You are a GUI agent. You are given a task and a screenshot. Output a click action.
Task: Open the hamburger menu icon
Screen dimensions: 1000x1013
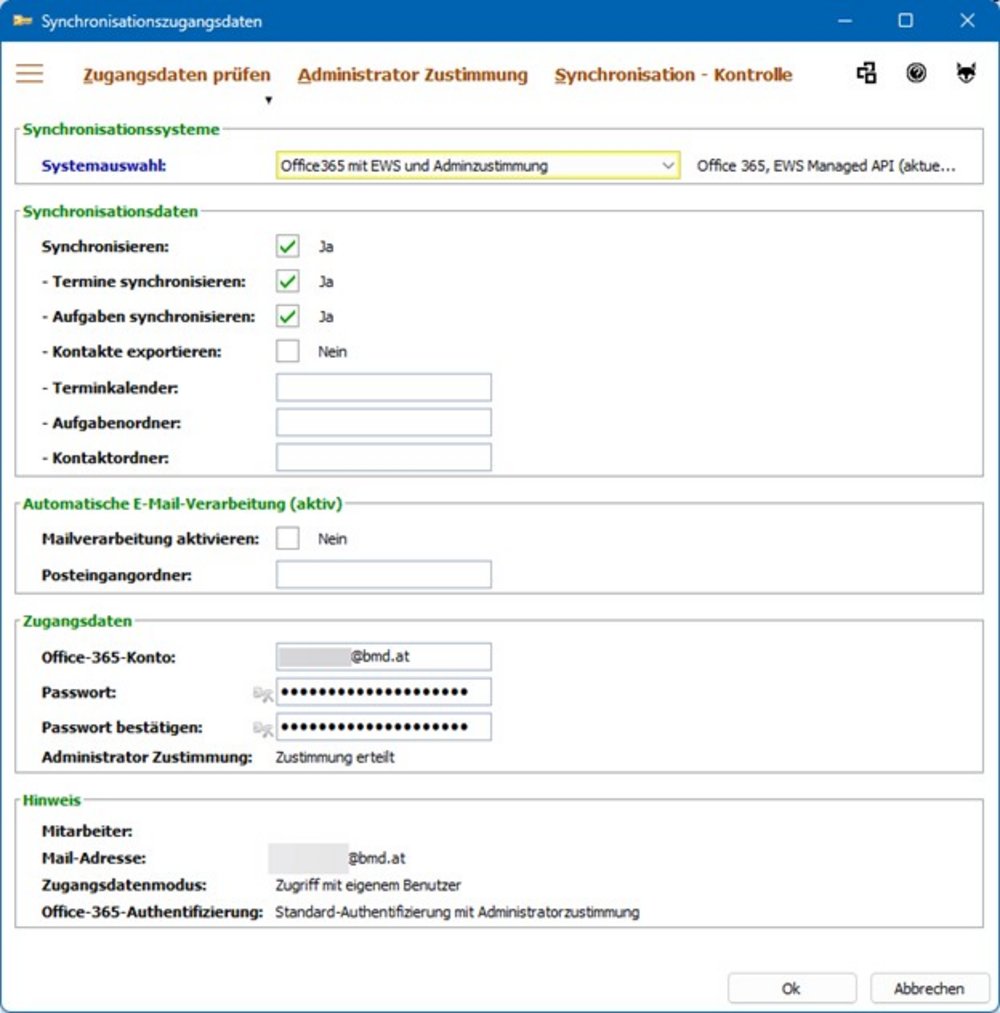point(30,74)
